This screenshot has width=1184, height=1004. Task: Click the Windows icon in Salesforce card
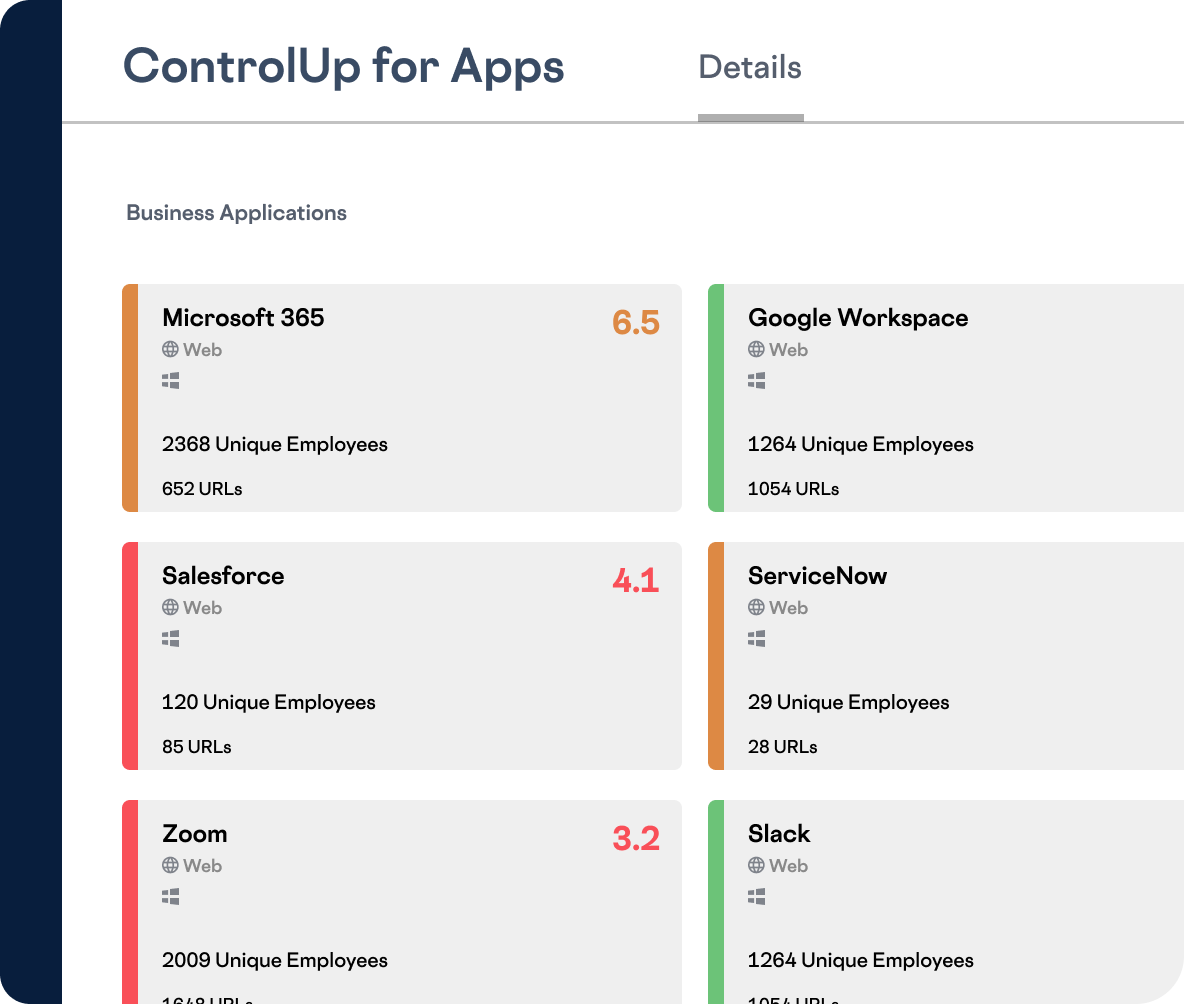[x=171, y=639]
